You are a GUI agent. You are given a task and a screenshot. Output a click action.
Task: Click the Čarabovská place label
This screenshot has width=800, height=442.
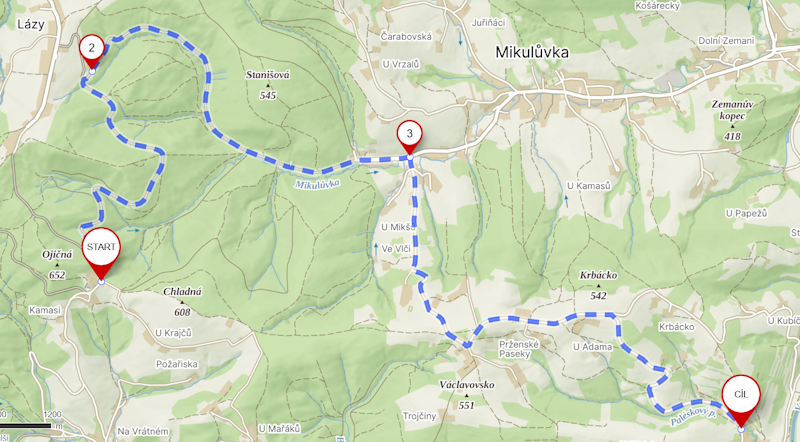pos(406,37)
